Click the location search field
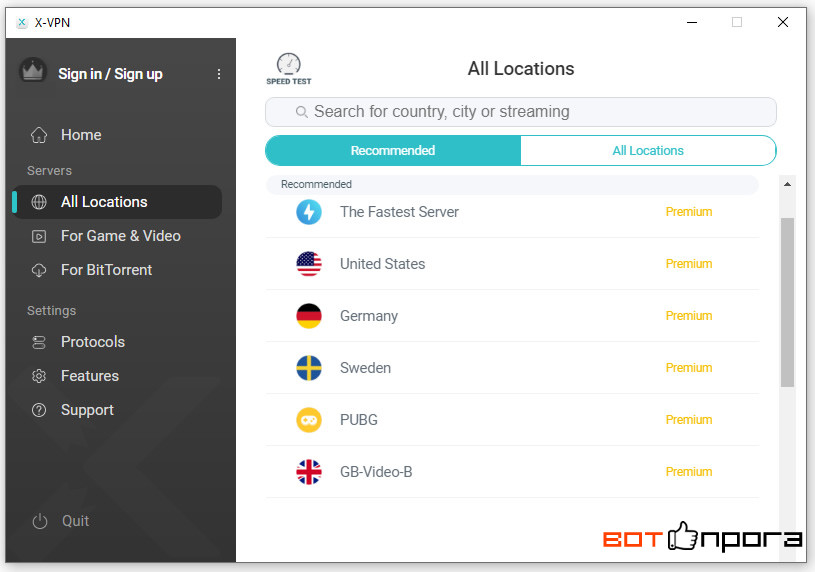This screenshot has width=815, height=572. coord(521,112)
